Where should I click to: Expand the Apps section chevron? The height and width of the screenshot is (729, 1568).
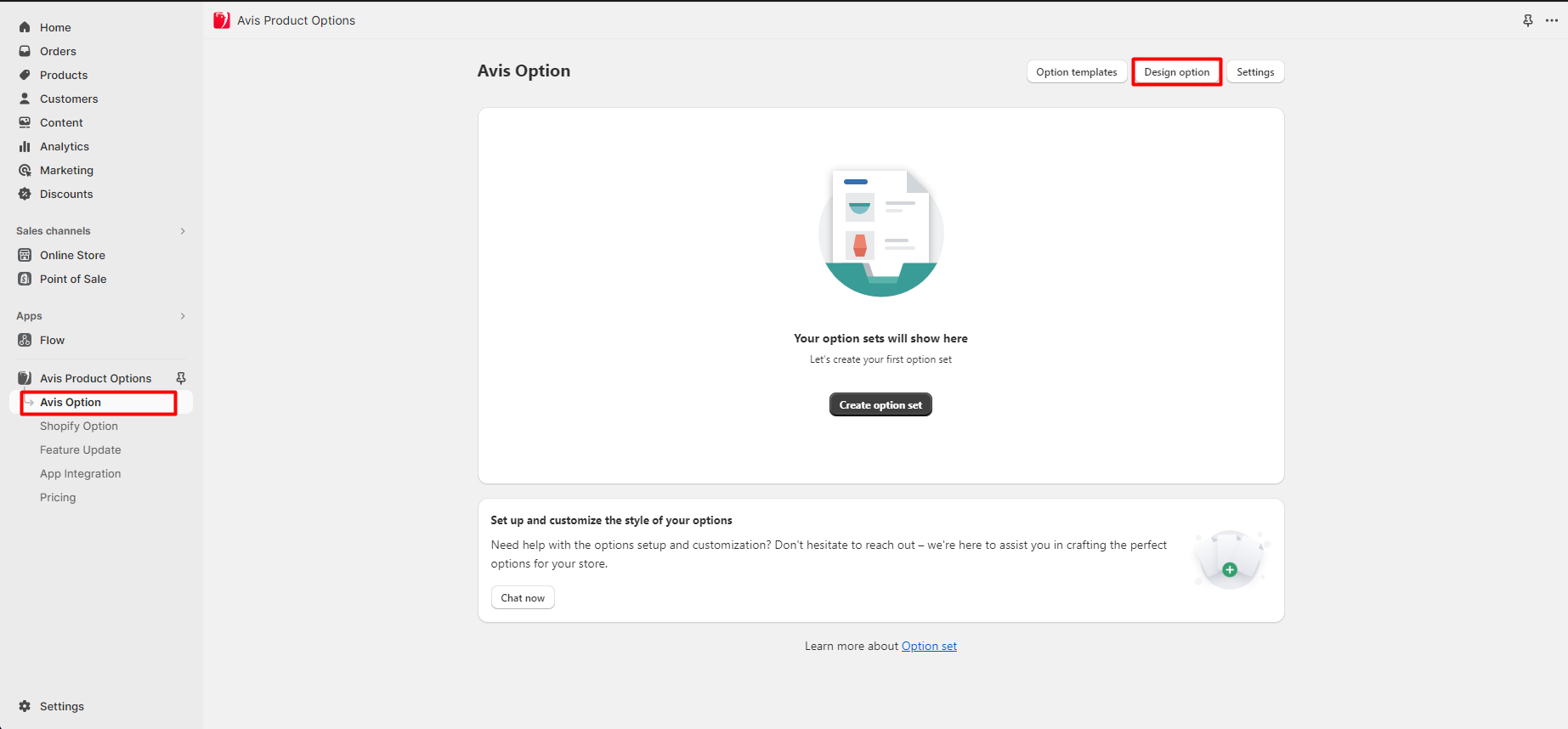[183, 316]
